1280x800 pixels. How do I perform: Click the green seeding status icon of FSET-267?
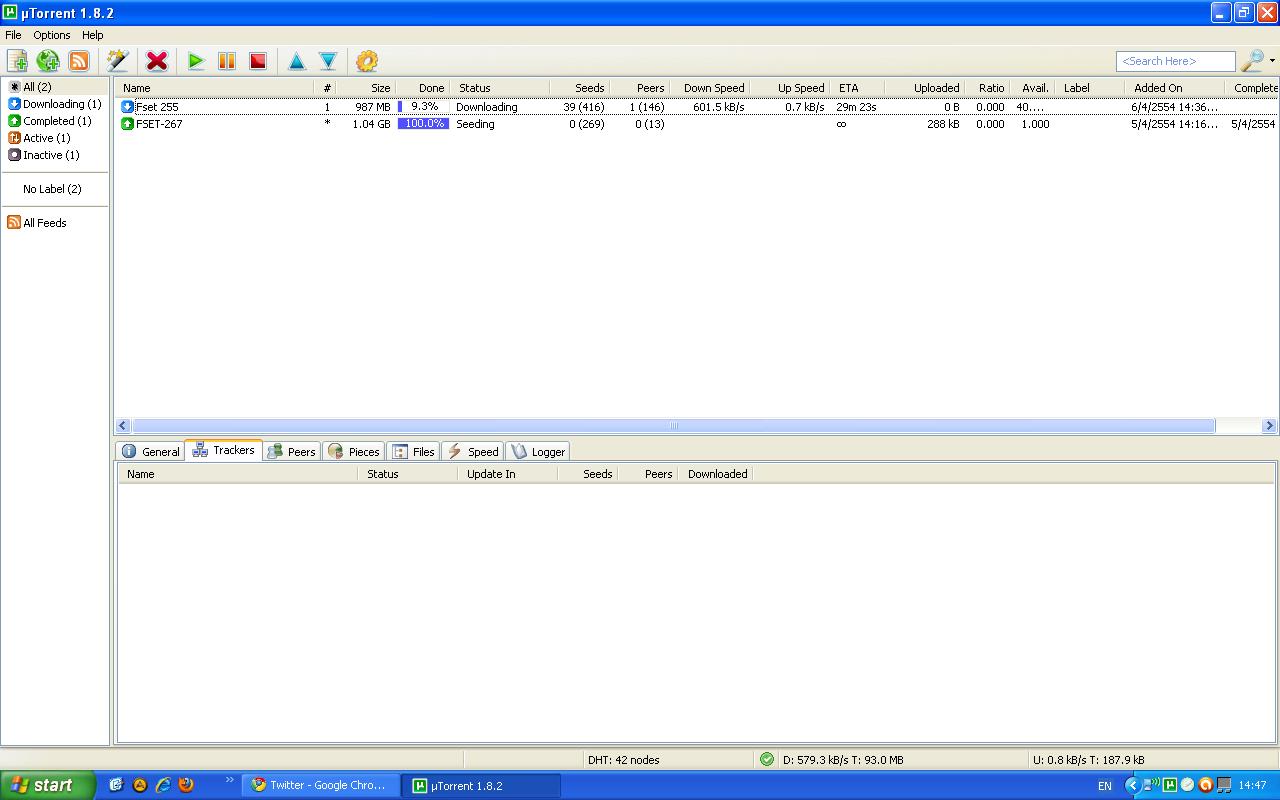[127, 124]
